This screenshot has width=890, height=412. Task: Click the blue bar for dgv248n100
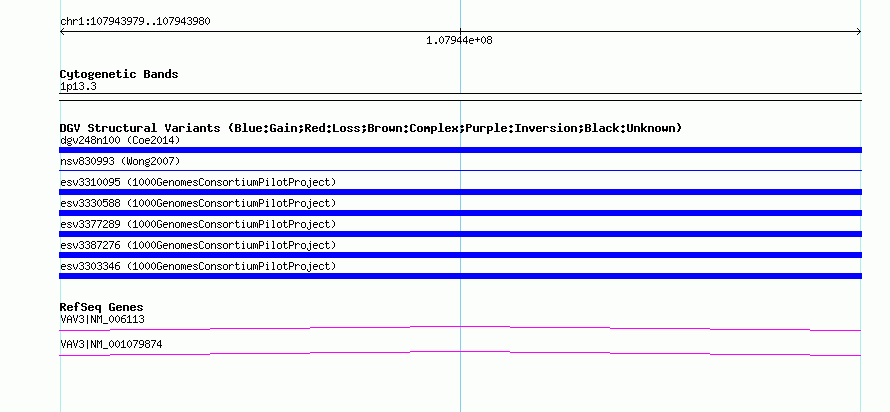pyautogui.click(x=460, y=150)
